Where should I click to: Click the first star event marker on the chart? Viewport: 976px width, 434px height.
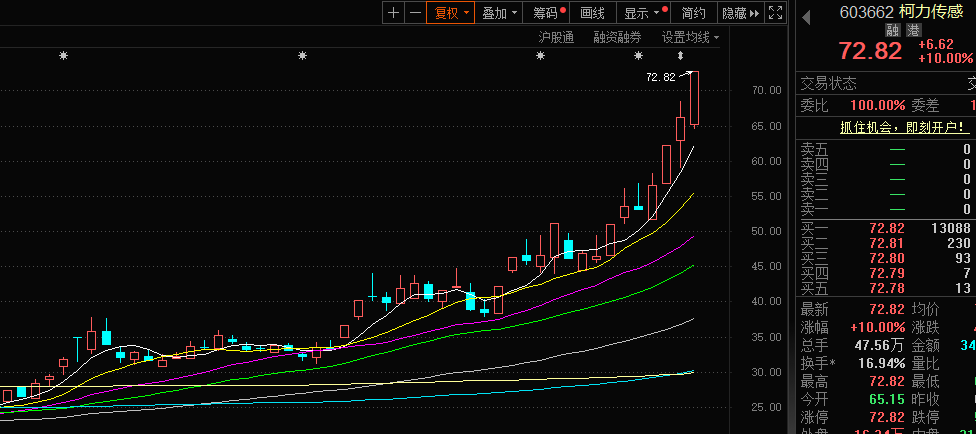coord(64,56)
